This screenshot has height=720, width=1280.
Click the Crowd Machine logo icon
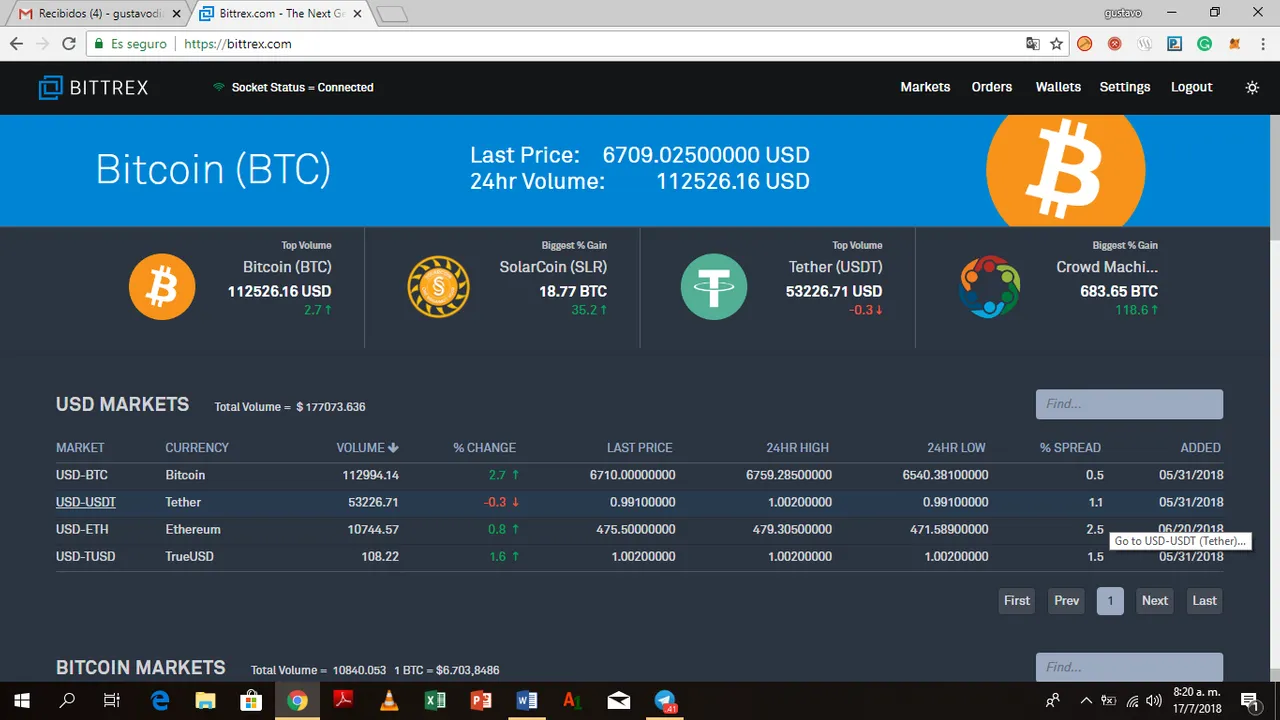pyautogui.click(x=990, y=287)
